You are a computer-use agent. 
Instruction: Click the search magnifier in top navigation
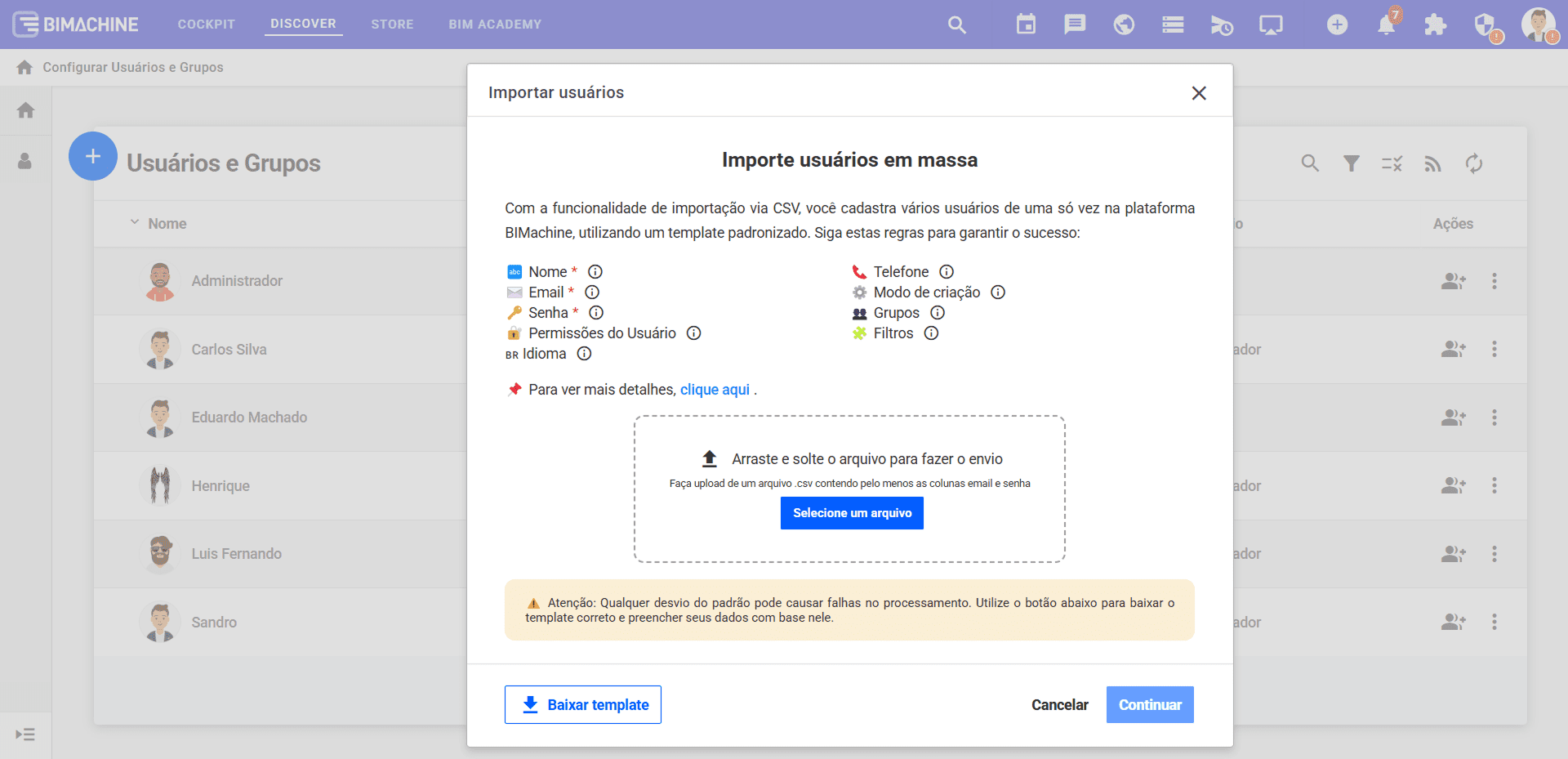957,25
